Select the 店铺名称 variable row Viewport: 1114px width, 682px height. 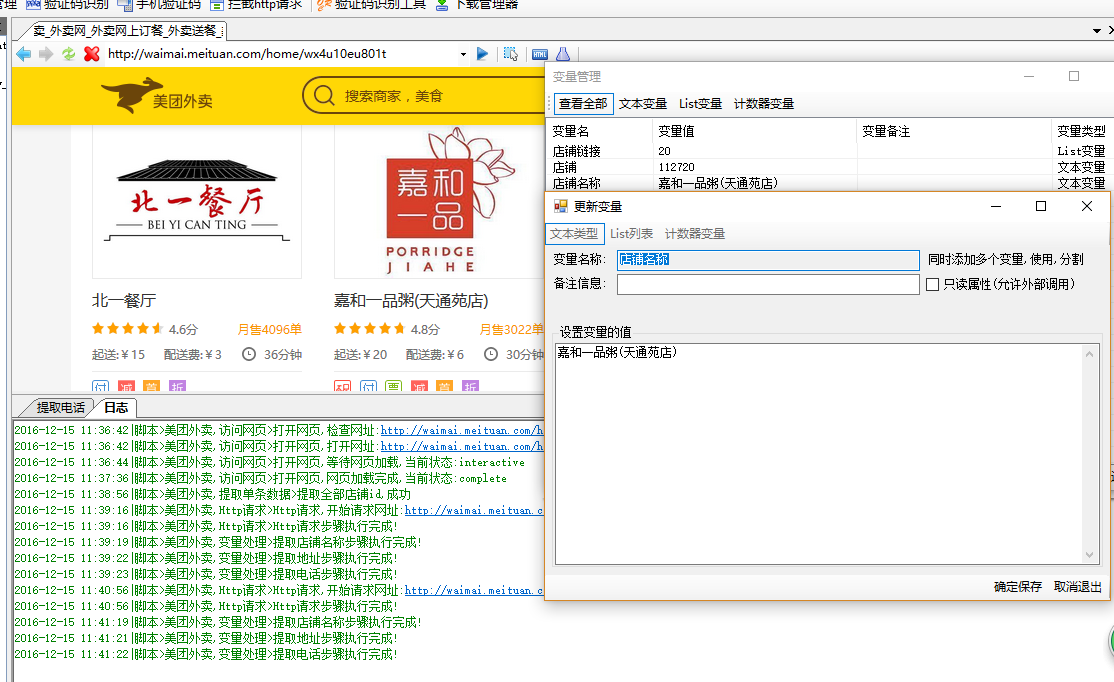pyautogui.click(x=829, y=183)
